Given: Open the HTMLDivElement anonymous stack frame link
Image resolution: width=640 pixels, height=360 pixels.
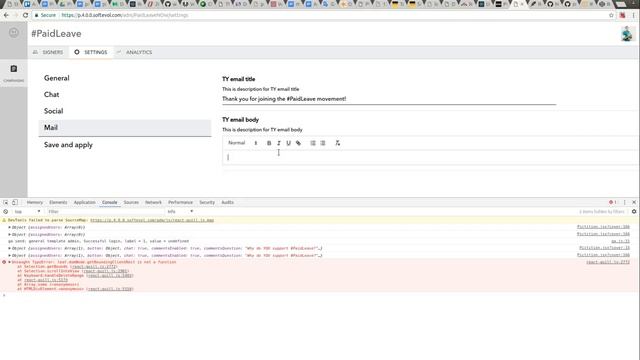Looking at the screenshot, I should [x=110, y=289].
